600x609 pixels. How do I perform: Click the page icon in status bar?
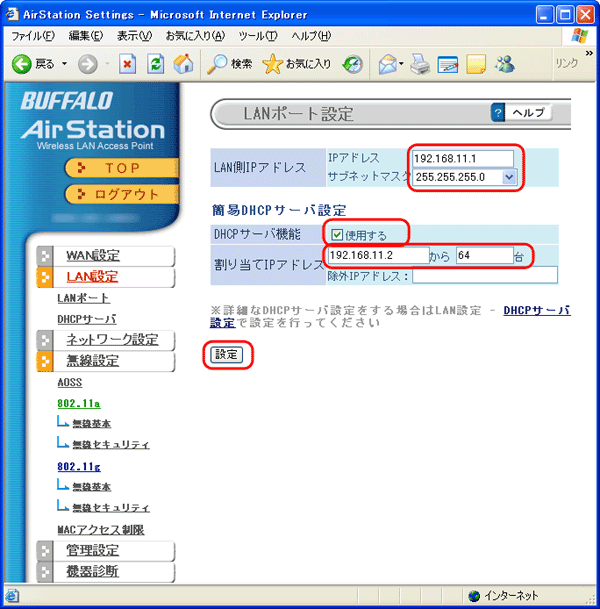tap(12, 595)
